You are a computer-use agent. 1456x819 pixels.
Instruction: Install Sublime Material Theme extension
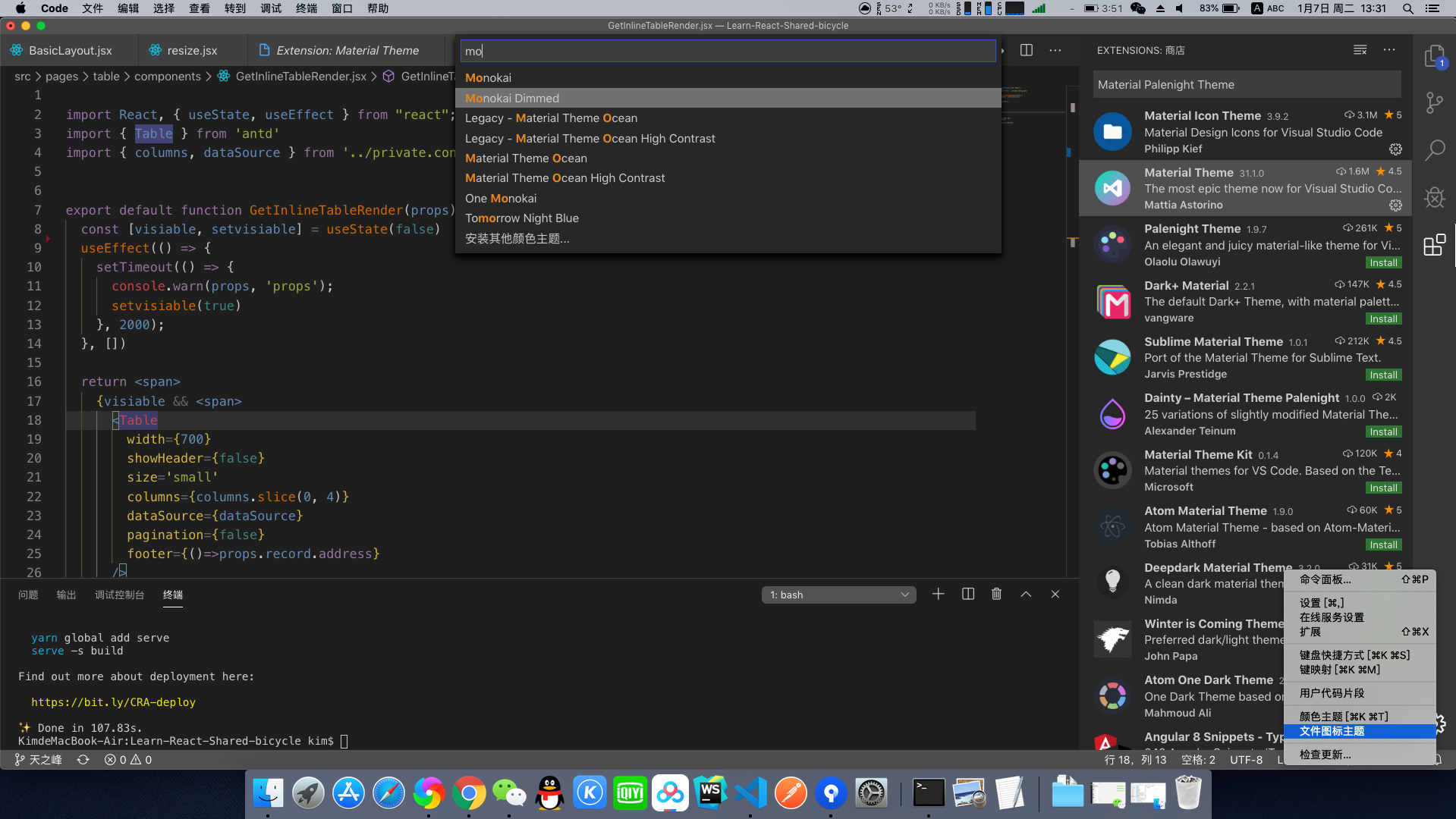click(x=1383, y=375)
